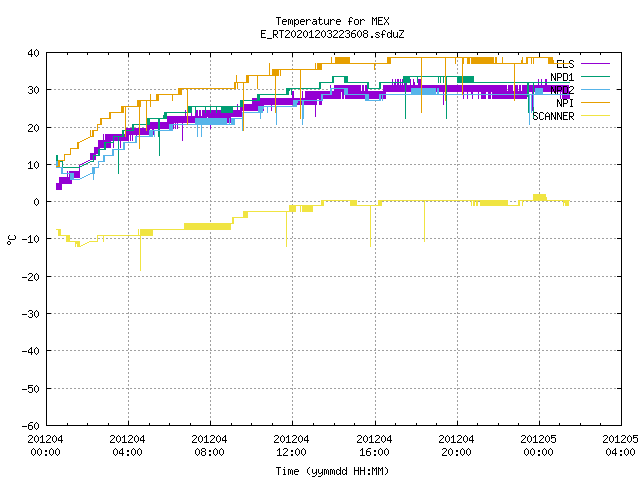Click the y-axis label 10
This screenshot has height=480, width=640.
33,165
